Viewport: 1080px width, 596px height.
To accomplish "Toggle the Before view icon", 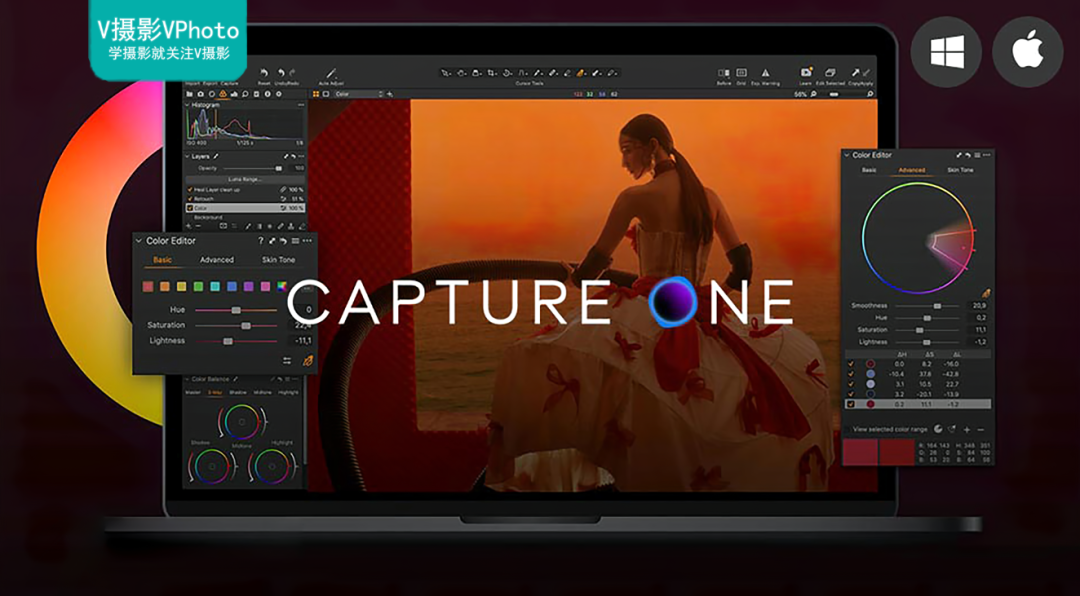I will point(724,73).
